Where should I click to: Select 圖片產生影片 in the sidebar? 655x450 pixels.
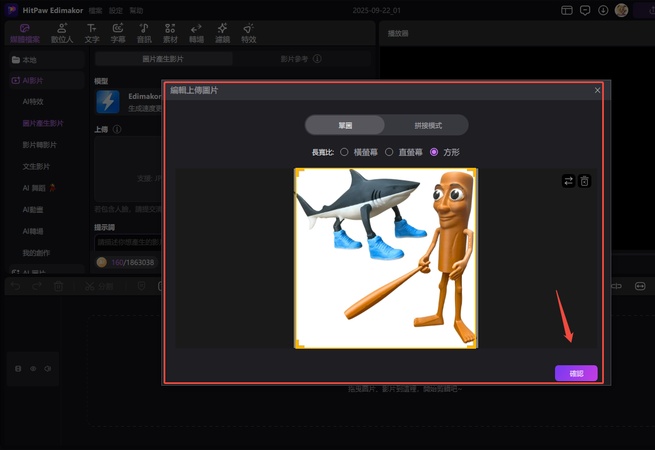click(43, 123)
